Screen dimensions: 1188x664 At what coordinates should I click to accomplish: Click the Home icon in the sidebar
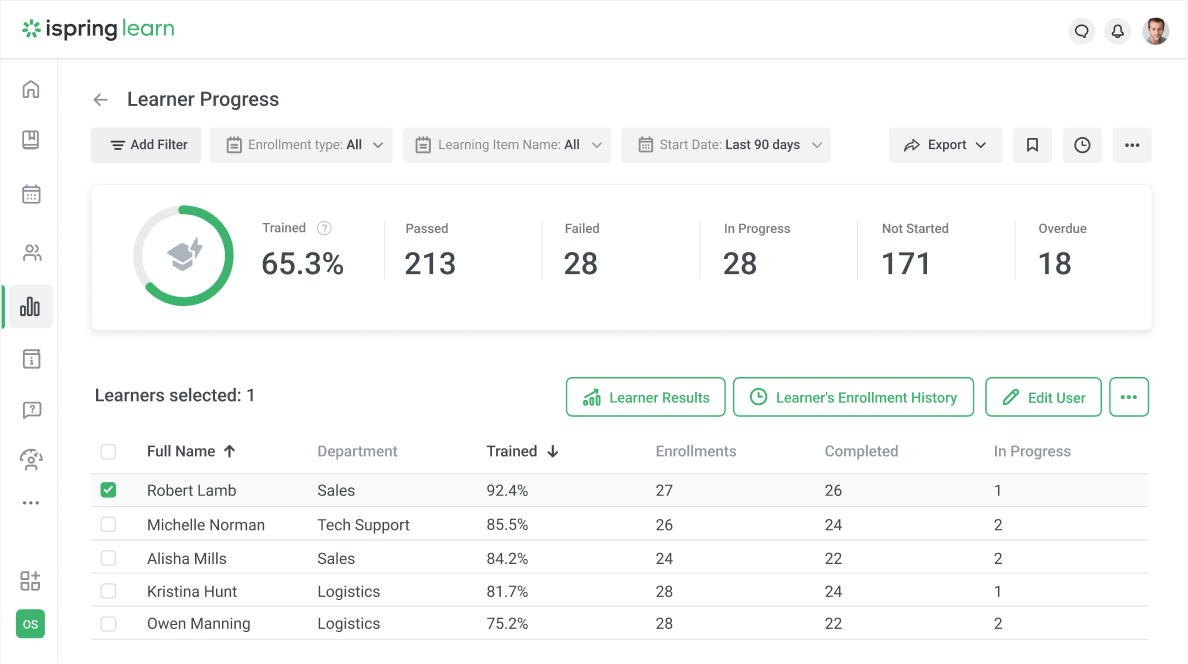30,88
